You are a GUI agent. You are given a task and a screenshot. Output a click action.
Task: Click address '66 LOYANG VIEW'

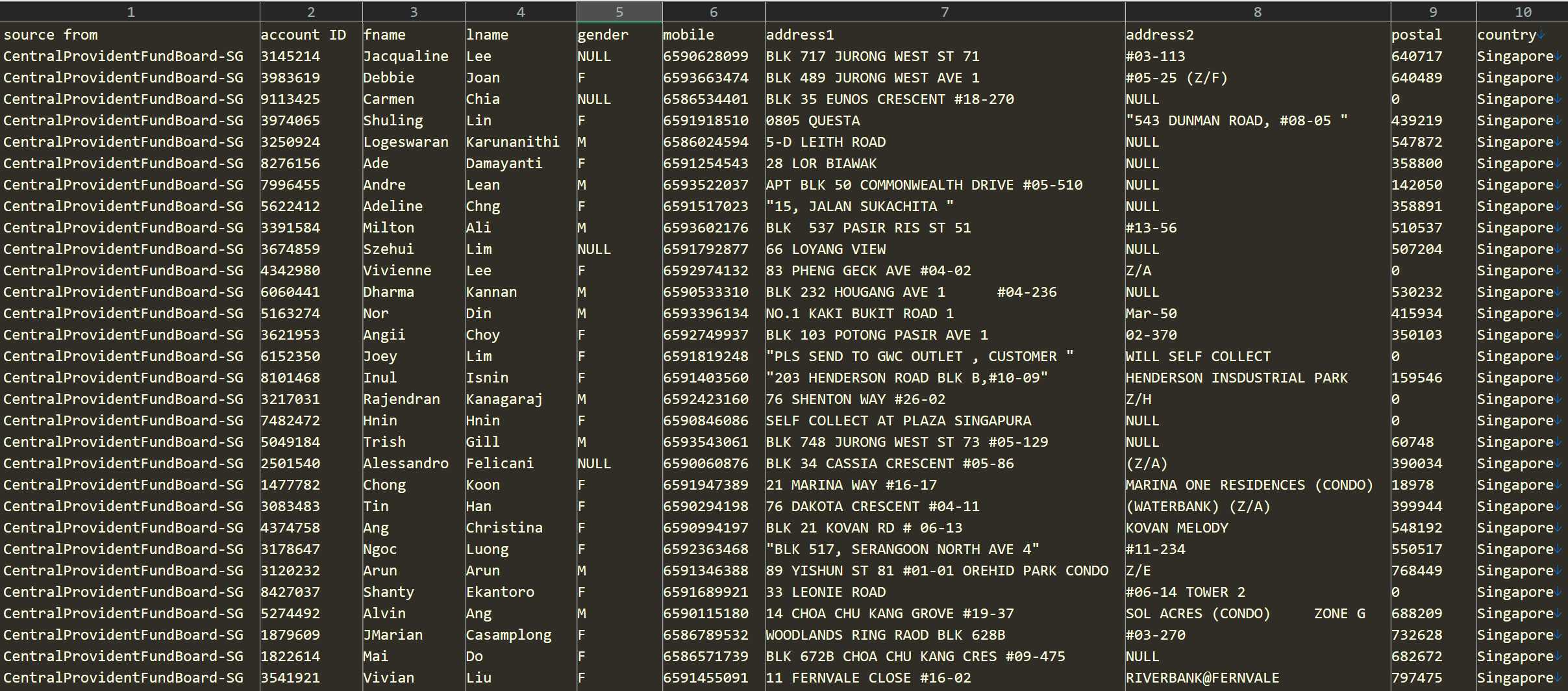(825, 249)
